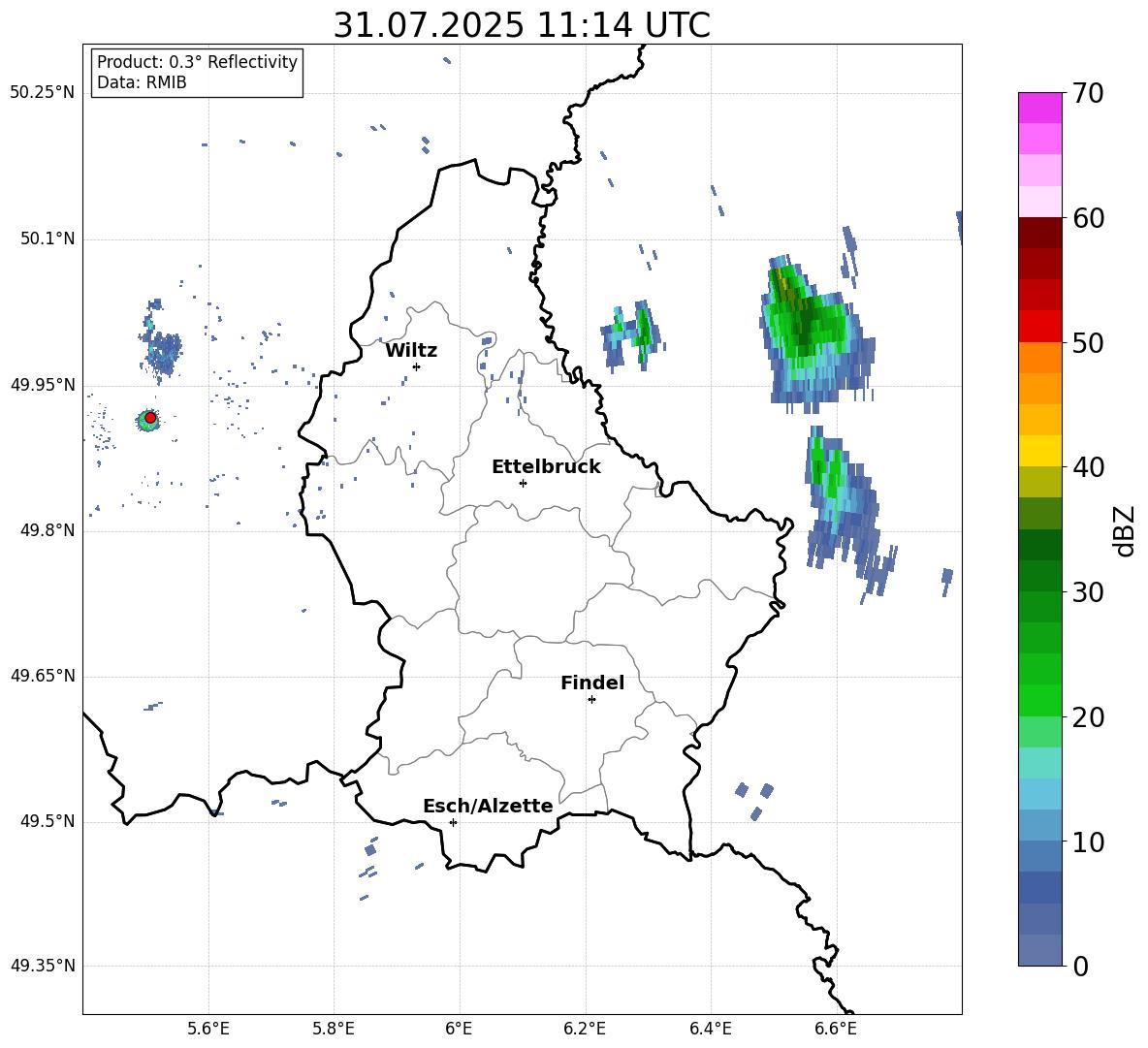Click the colorbar tick label 40
This screenshot has height=1048, width=1148.
tap(1087, 467)
